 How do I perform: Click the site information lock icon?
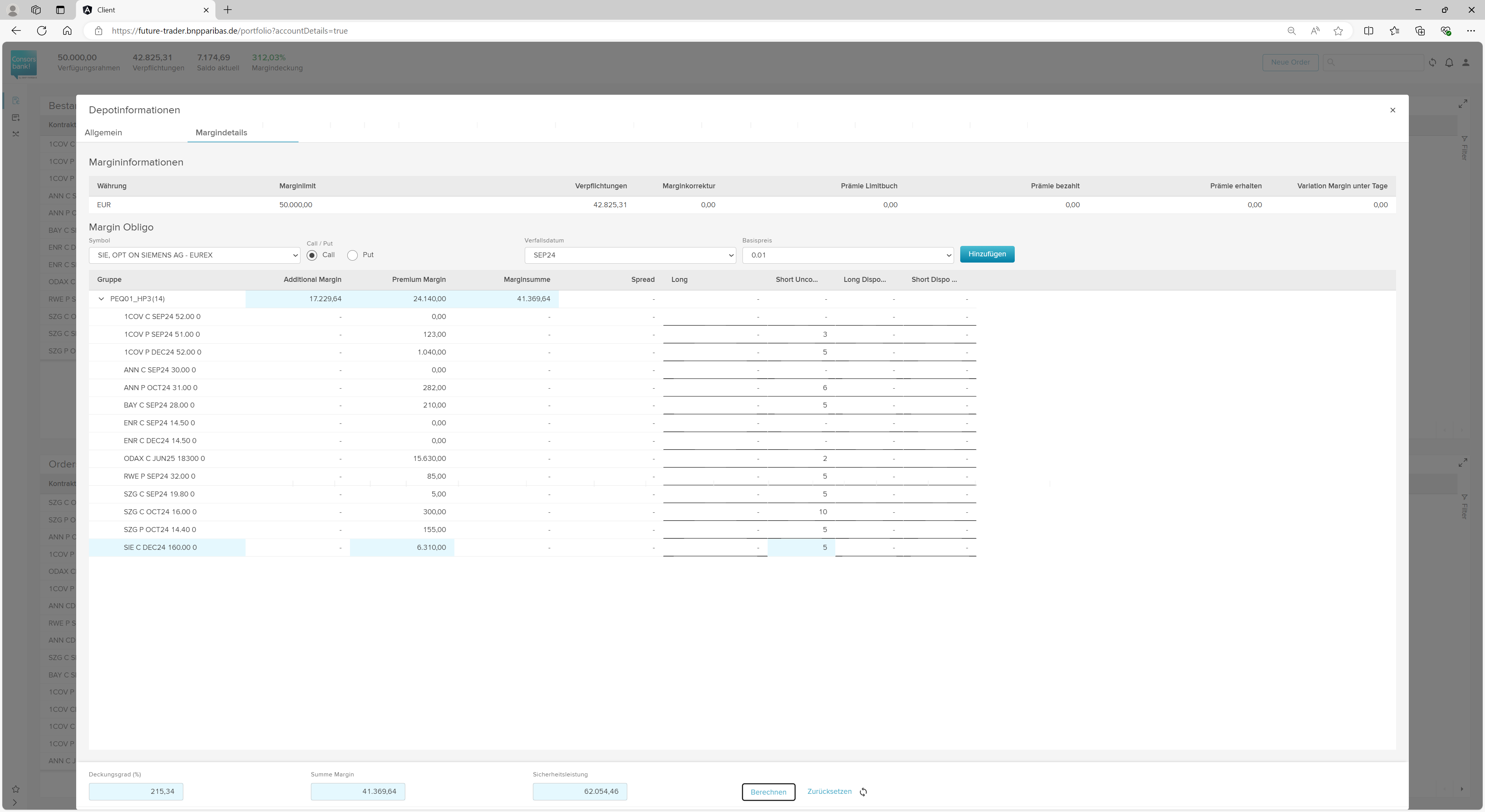99,31
